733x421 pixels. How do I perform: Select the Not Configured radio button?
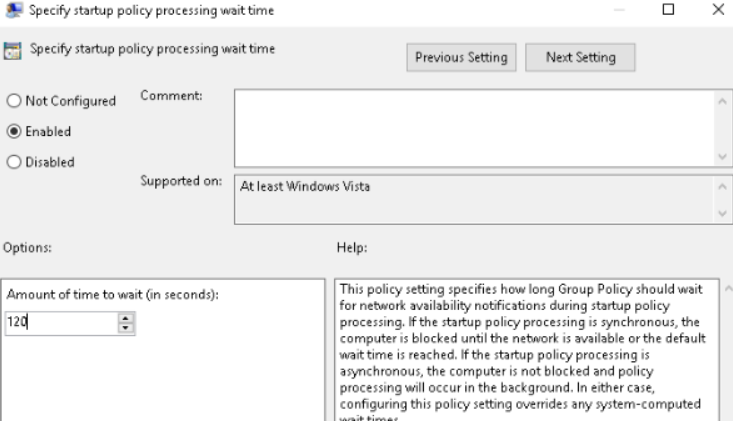click(14, 100)
